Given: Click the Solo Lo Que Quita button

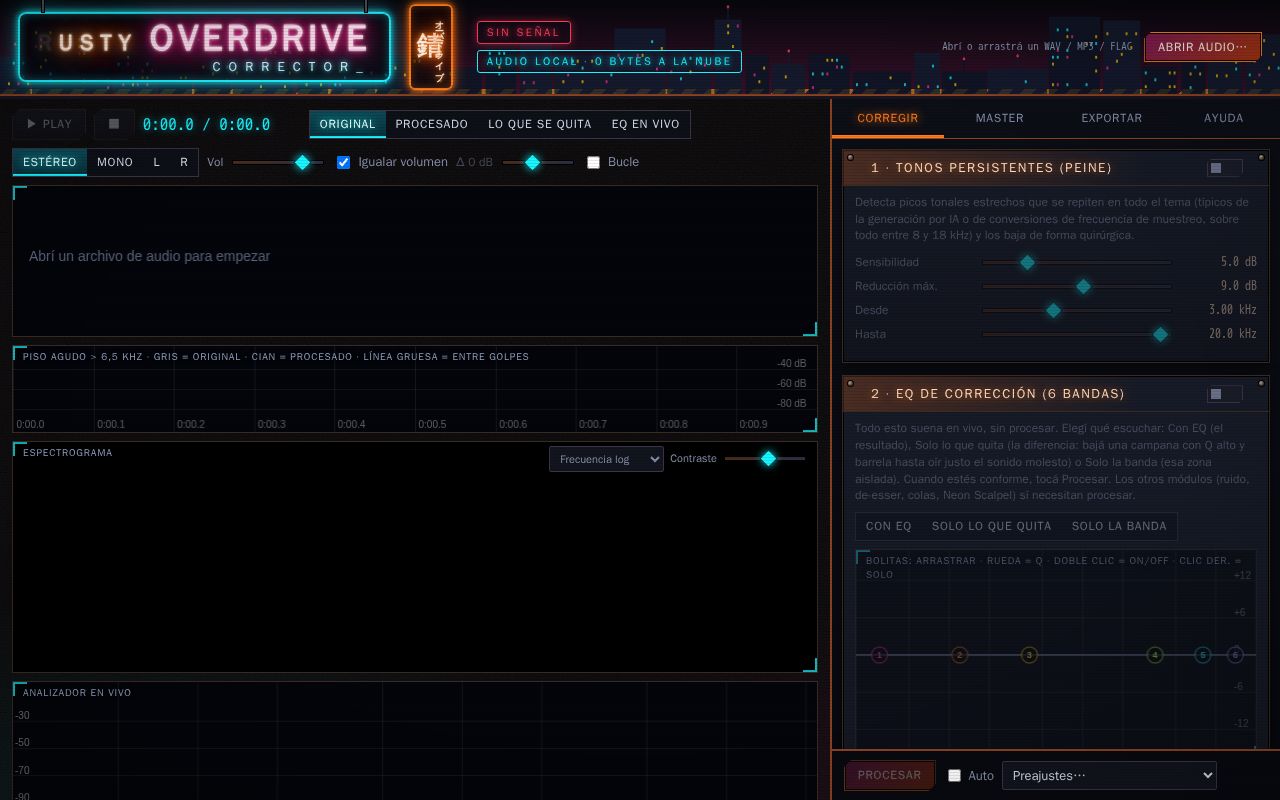Looking at the screenshot, I should click(x=992, y=526).
